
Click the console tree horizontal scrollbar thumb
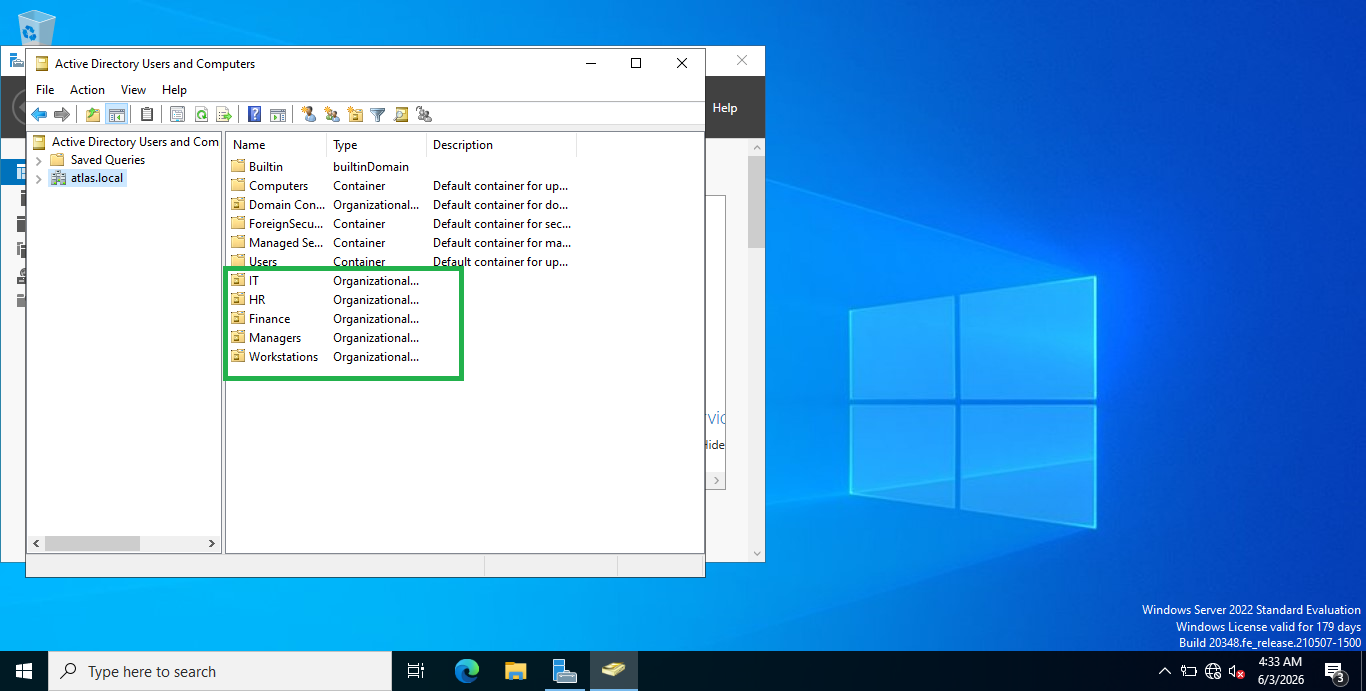click(92, 544)
